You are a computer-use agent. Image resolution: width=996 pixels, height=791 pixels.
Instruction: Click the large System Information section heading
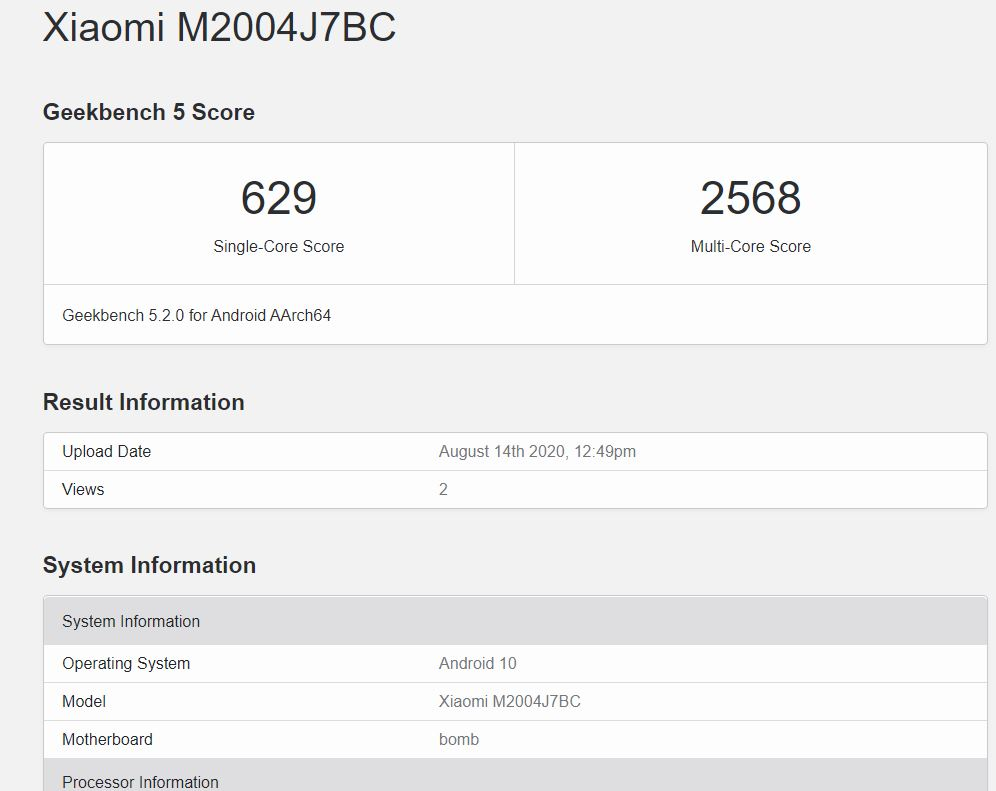[149, 565]
